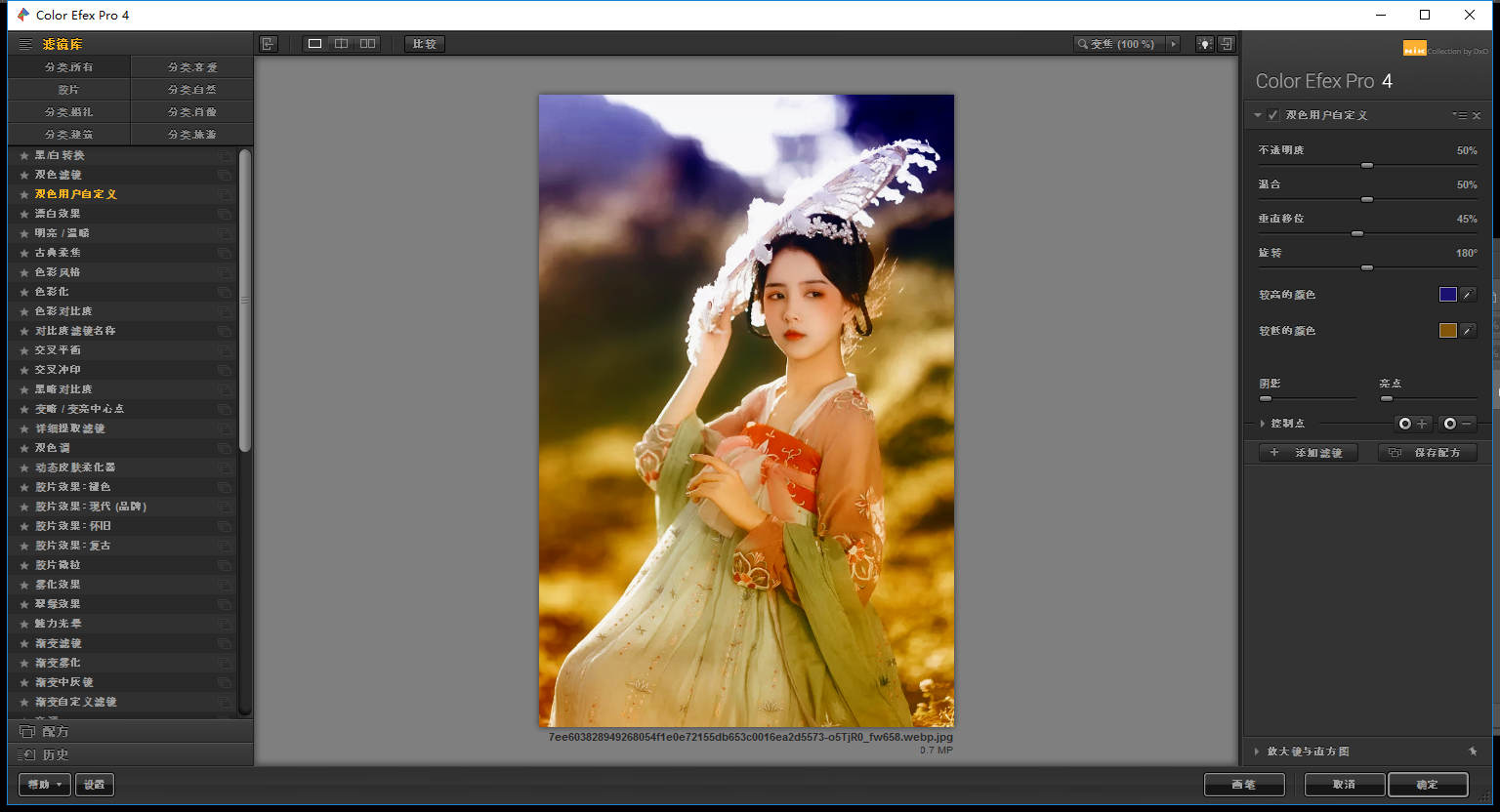Screen dimensions: 1500x812
Task: Favorite the 详细提取滤镜 filter star
Action: point(24,428)
